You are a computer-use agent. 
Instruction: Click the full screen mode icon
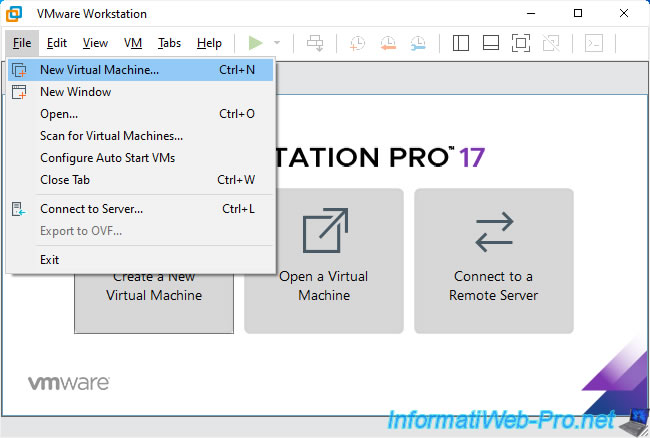pyautogui.click(x=521, y=43)
